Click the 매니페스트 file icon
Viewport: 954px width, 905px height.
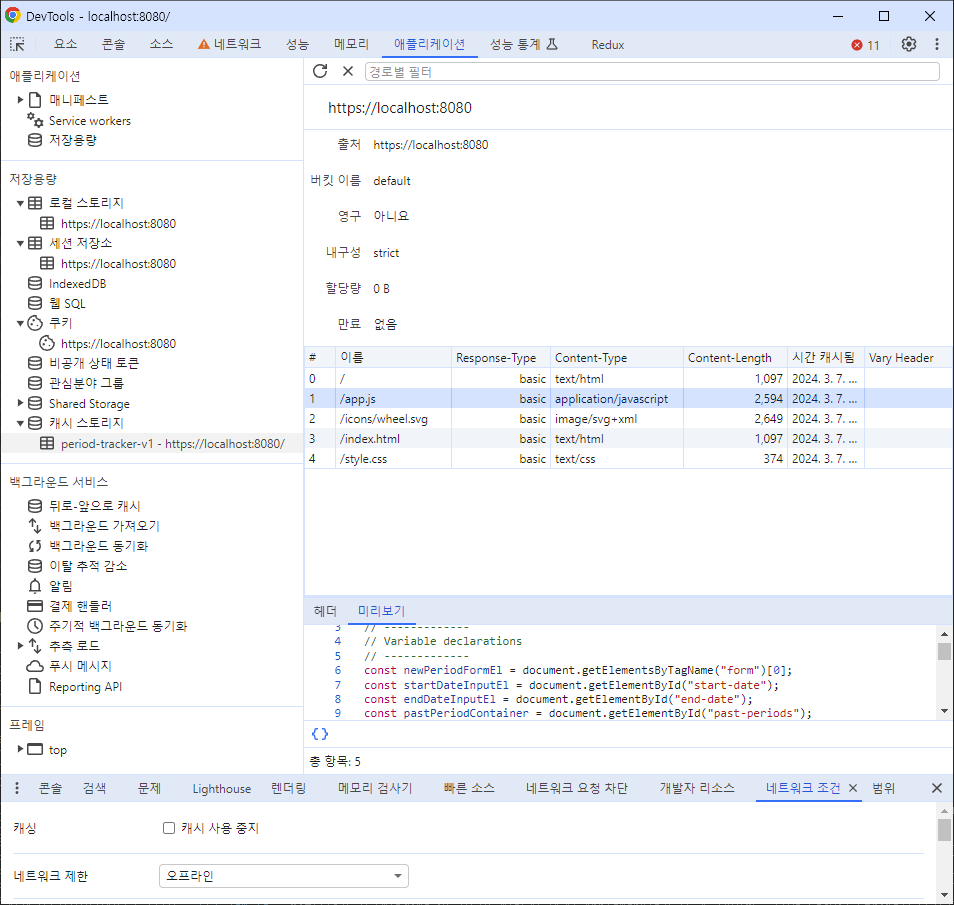tap(35, 100)
